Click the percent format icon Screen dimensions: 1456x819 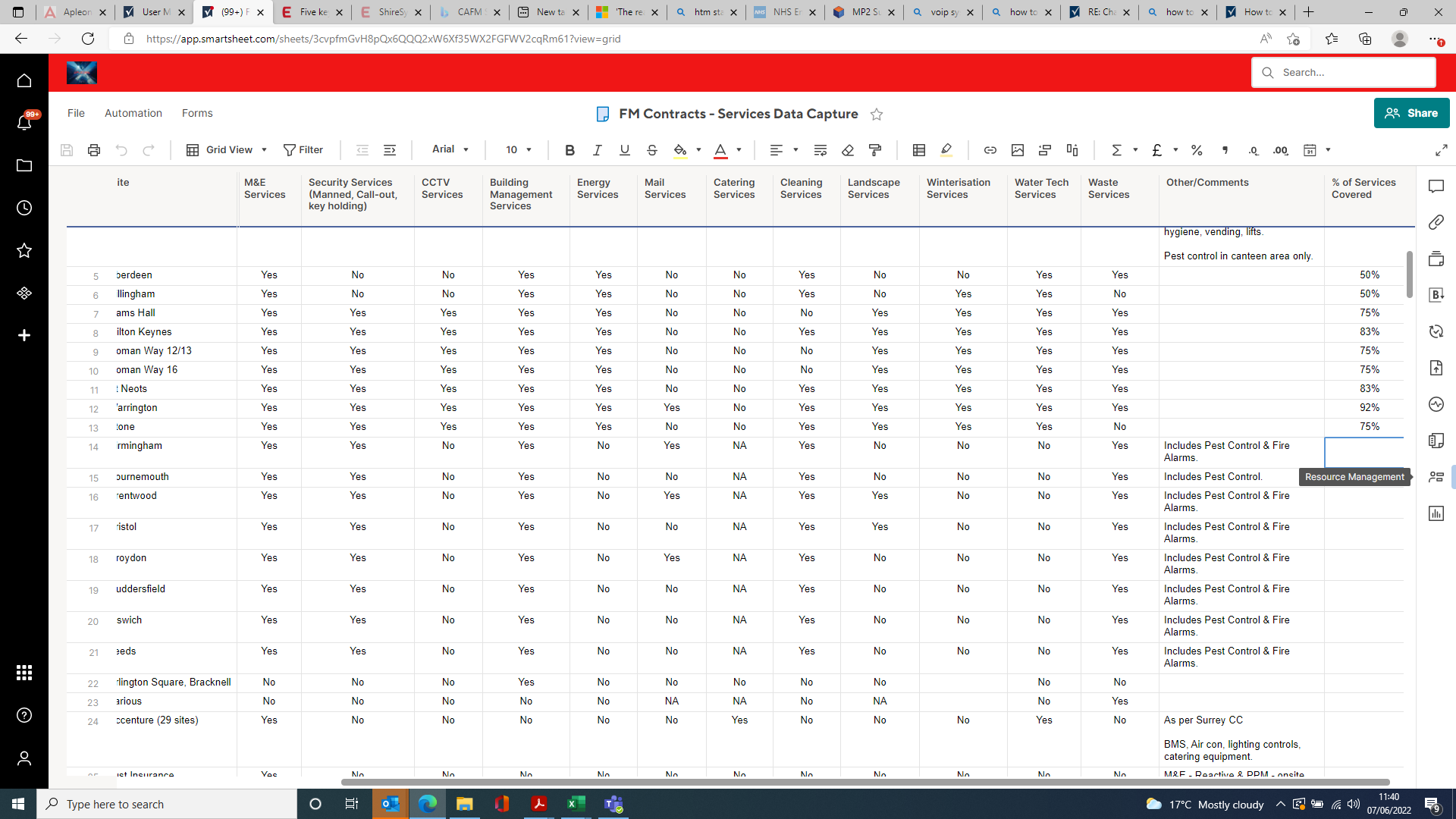[1197, 150]
